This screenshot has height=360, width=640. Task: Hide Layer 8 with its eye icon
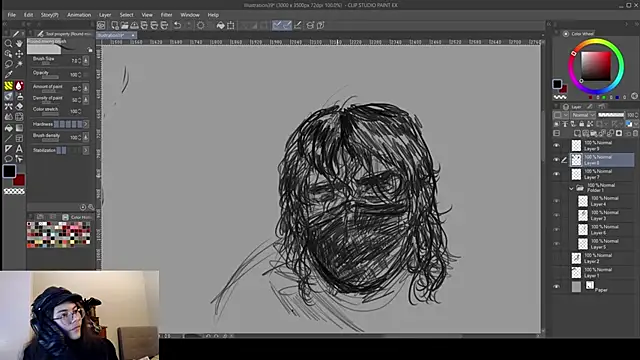pyautogui.click(x=556, y=160)
